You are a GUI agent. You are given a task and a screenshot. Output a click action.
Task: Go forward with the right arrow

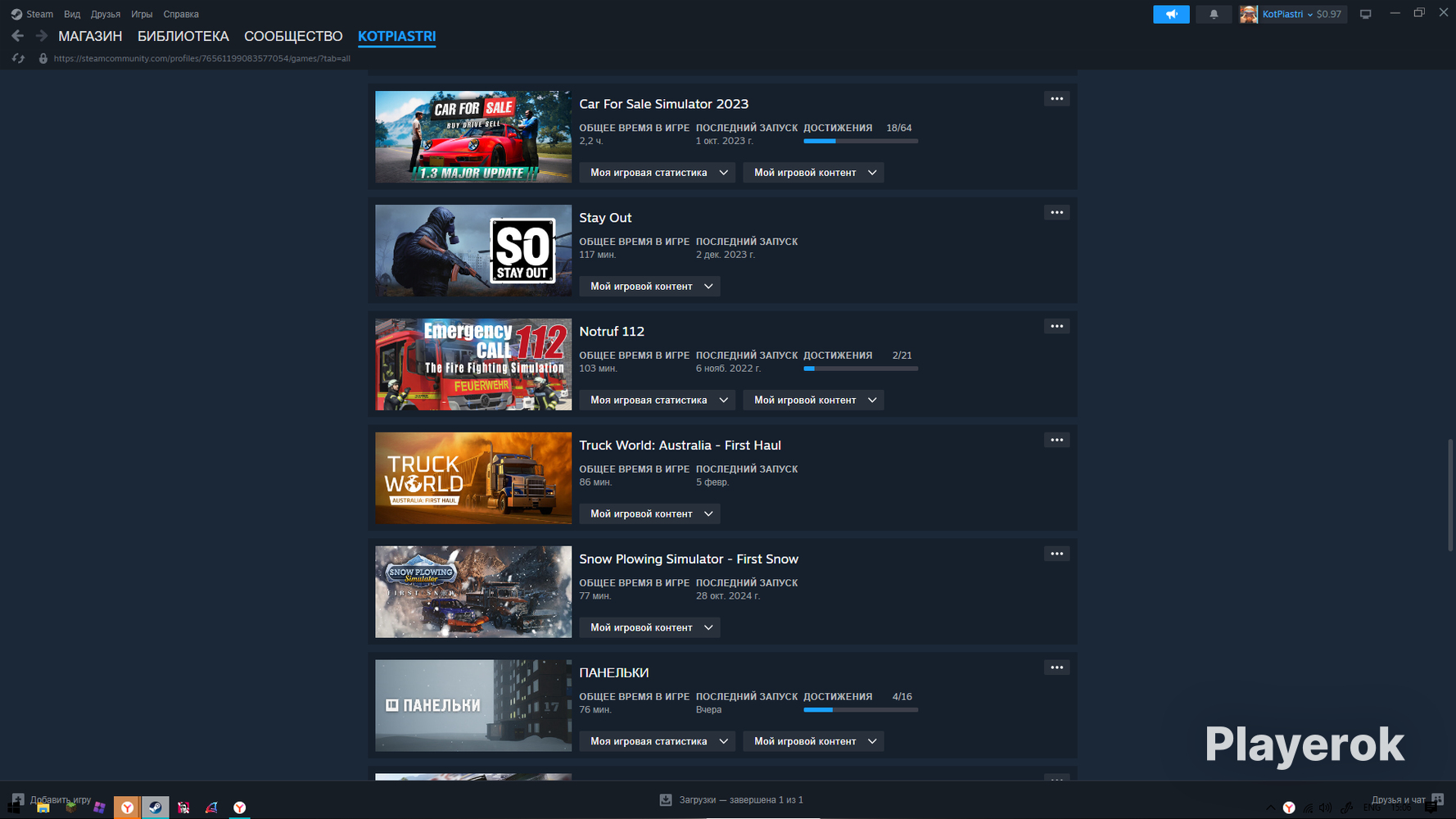point(41,36)
